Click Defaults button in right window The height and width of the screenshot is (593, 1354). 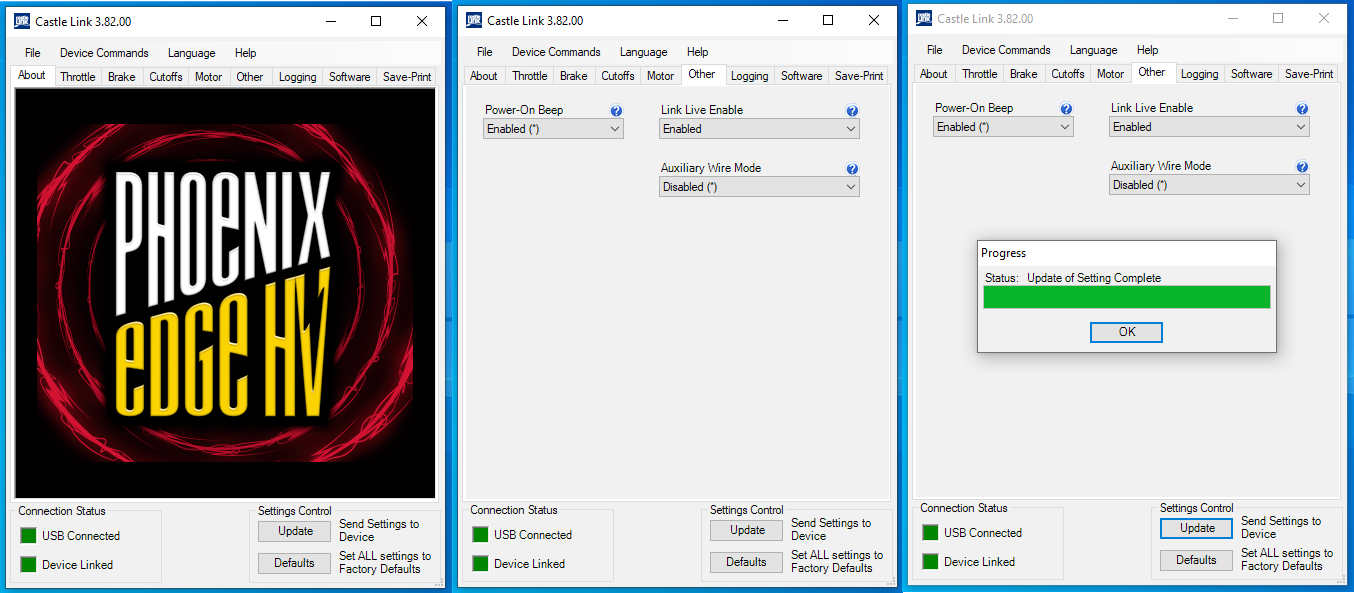coord(1197,560)
